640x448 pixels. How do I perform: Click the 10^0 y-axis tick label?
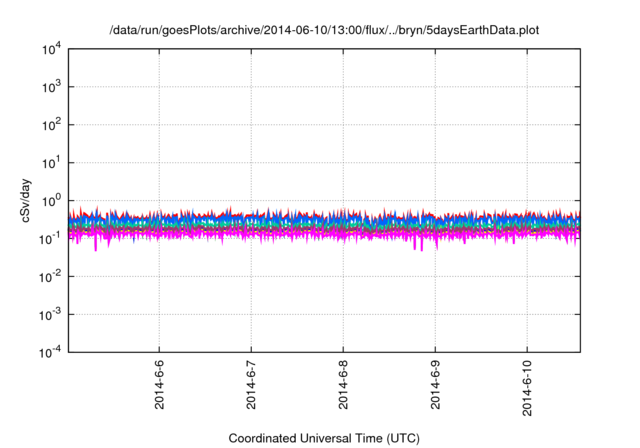click(51, 201)
